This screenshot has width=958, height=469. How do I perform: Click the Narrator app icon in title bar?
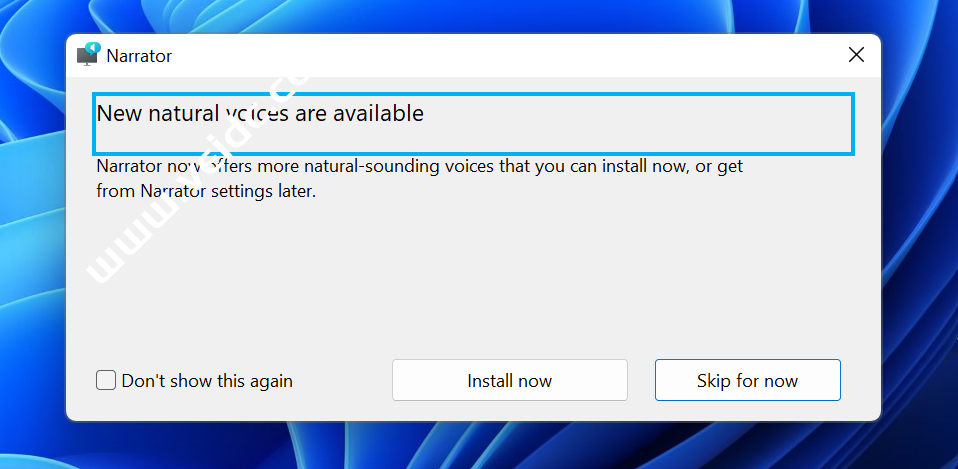(89, 55)
